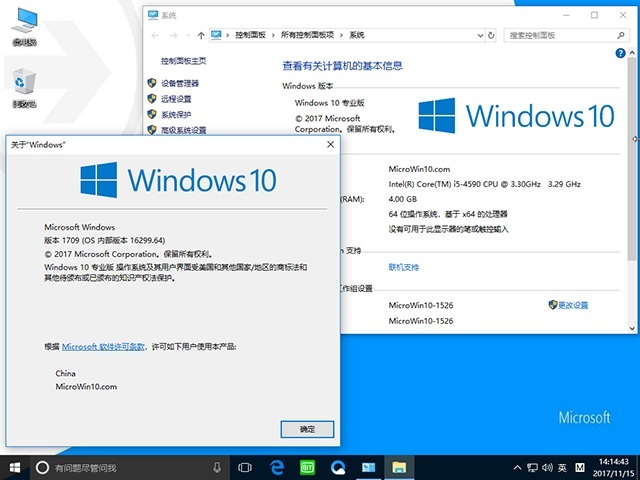640x480 pixels.
Task: Click the scroll down arrow in System window
Action: (632, 328)
